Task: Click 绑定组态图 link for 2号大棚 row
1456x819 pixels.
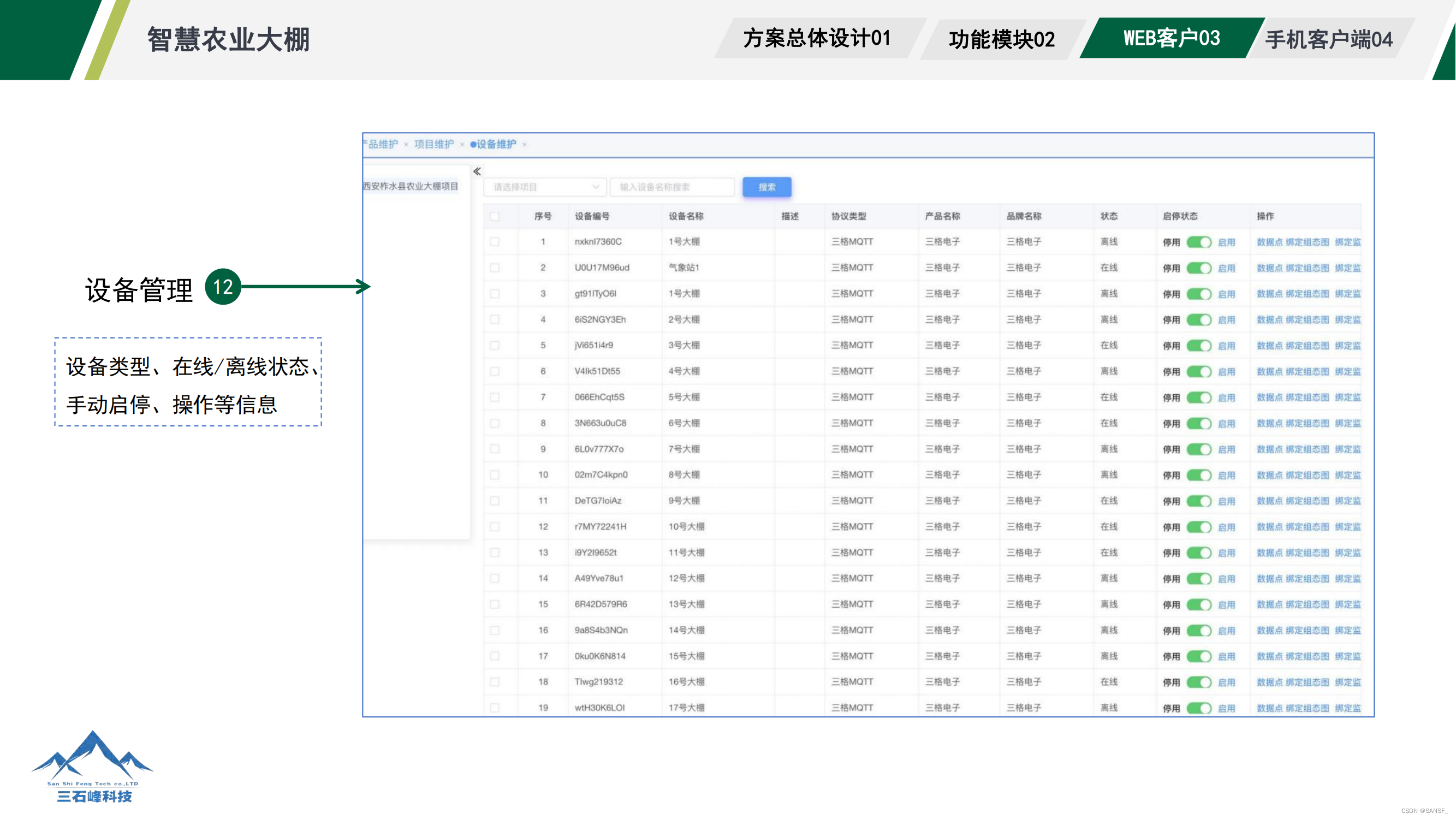Action: click(1307, 320)
